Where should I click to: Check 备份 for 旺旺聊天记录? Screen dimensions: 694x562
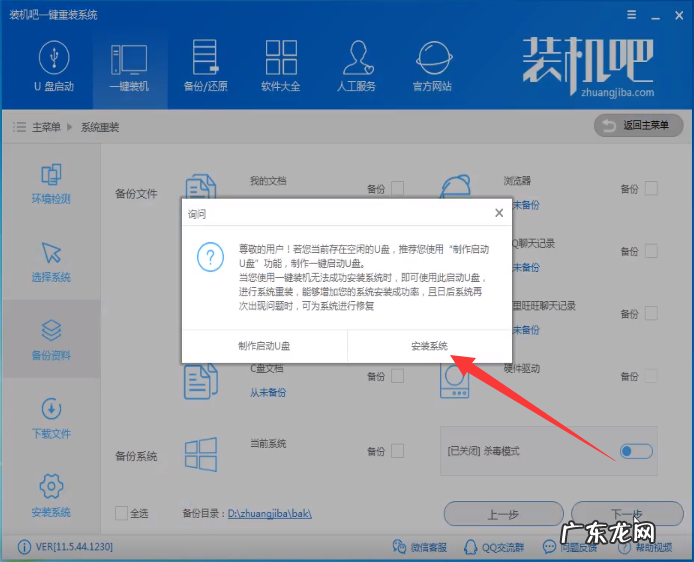(651, 313)
